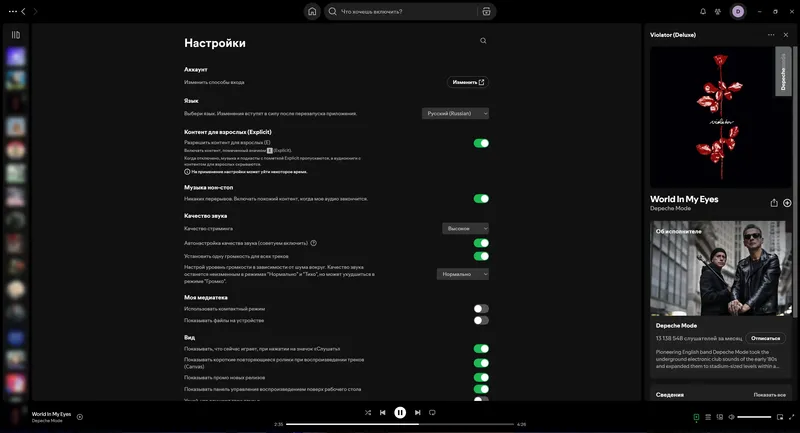Disable explicit content toggle
The width and height of the screenshot is (800, 433).
click(x=481, y=143)
